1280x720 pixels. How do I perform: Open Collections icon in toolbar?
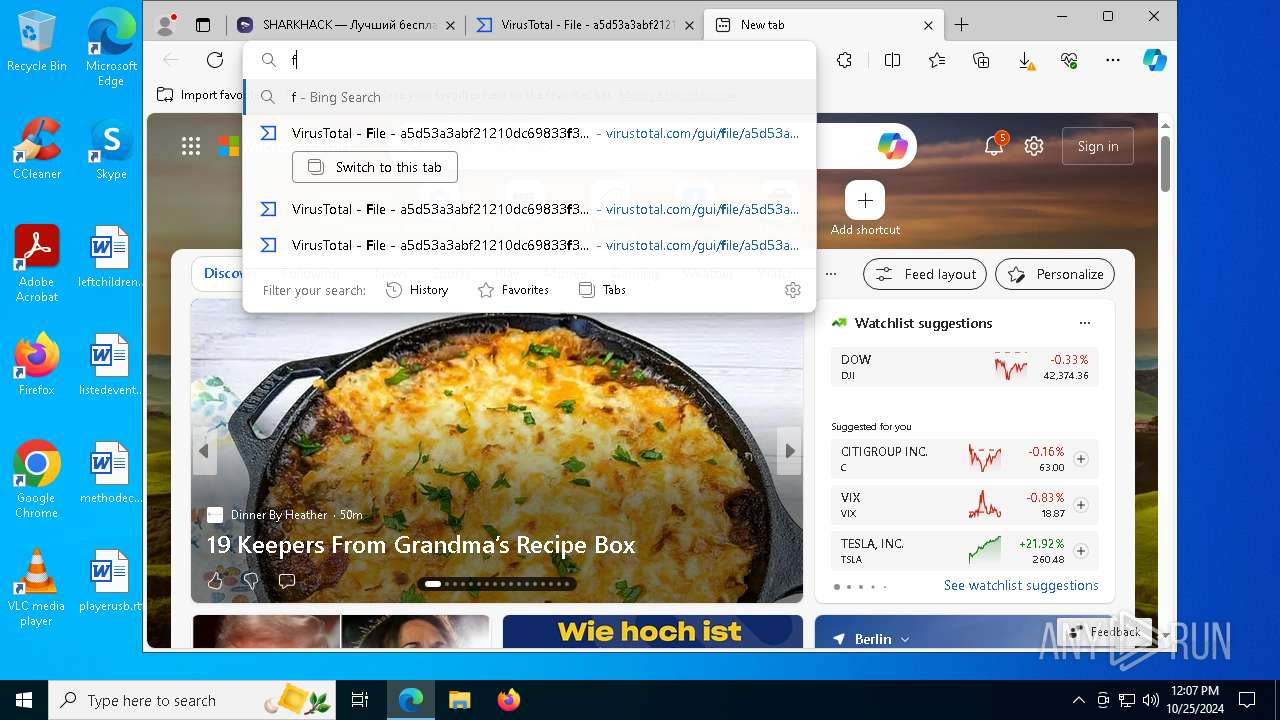(982, 60)
